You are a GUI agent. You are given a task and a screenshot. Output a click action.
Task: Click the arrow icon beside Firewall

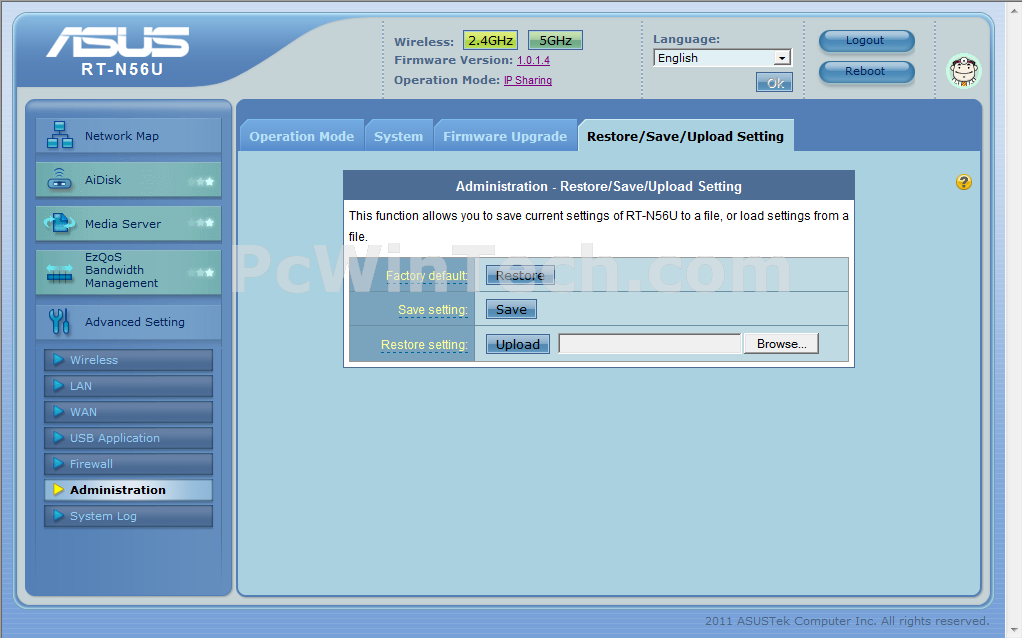[x=58, y=464]
